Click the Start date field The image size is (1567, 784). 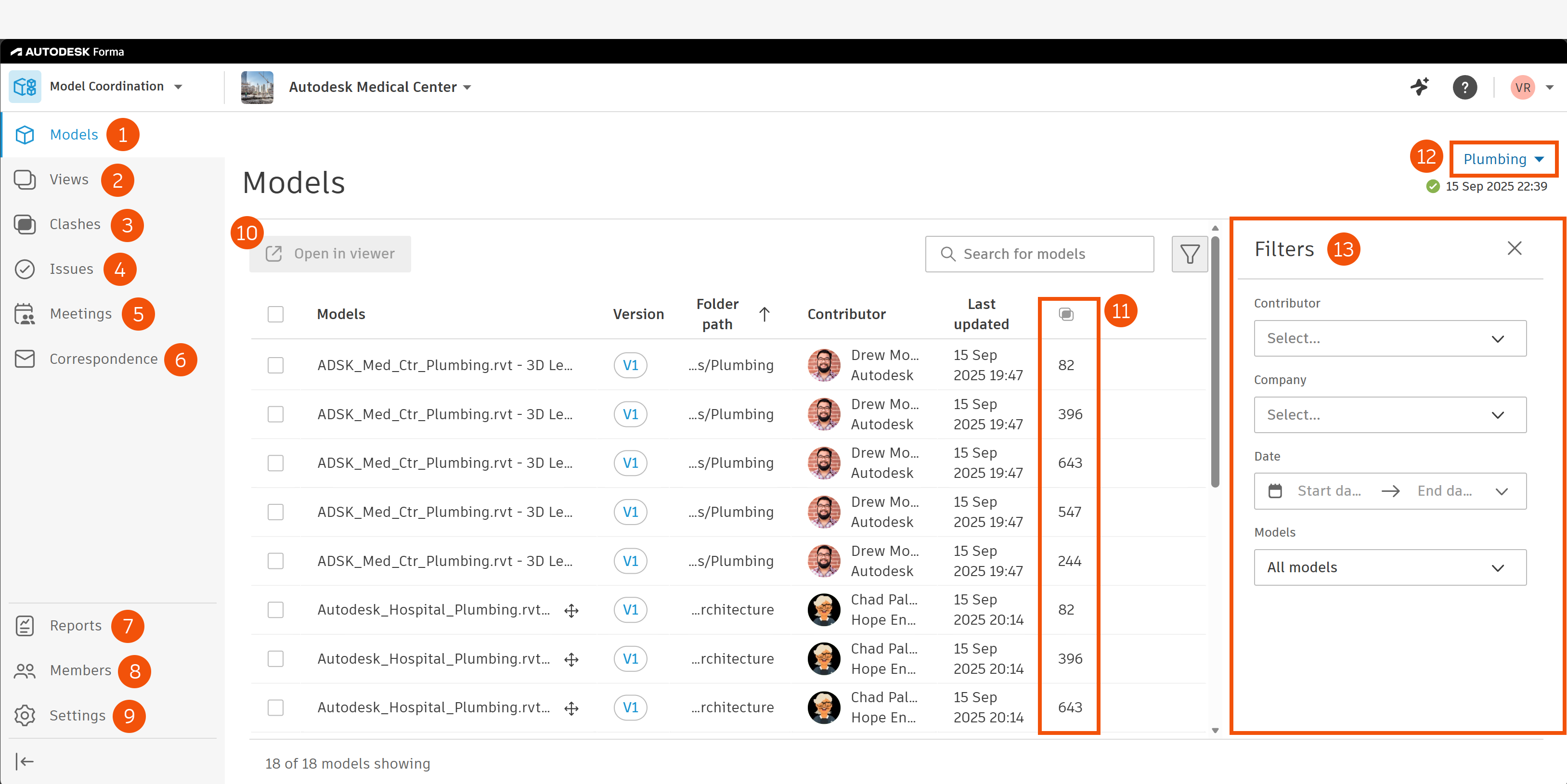click(x=1329, y=491)
